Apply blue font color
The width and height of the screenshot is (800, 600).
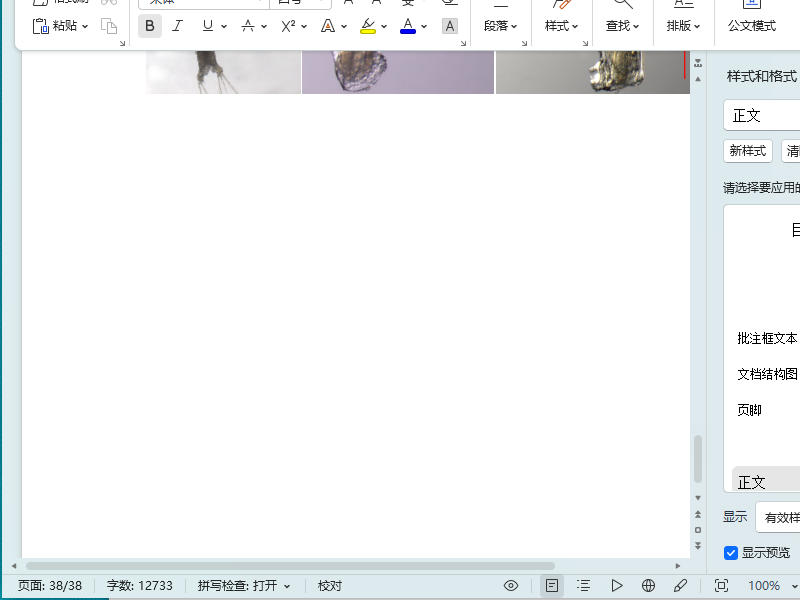[408, 26]
